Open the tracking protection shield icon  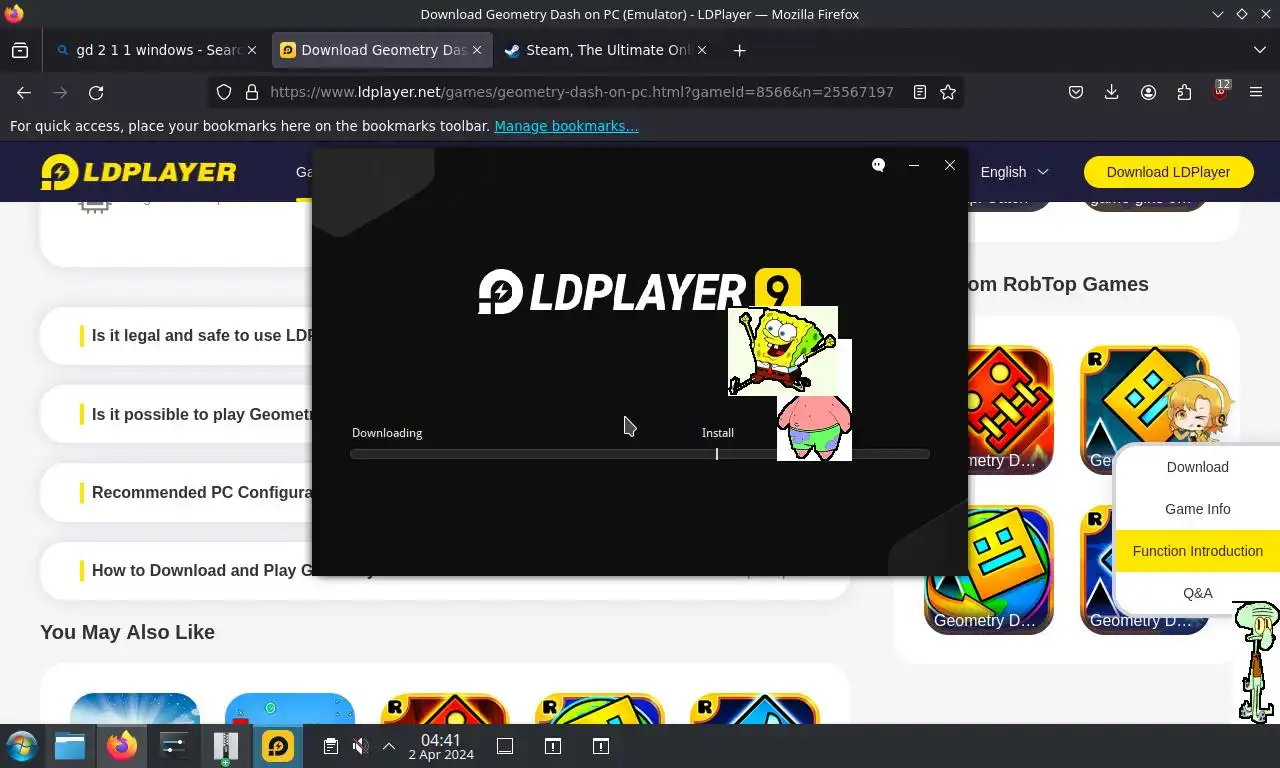point(224,92)
